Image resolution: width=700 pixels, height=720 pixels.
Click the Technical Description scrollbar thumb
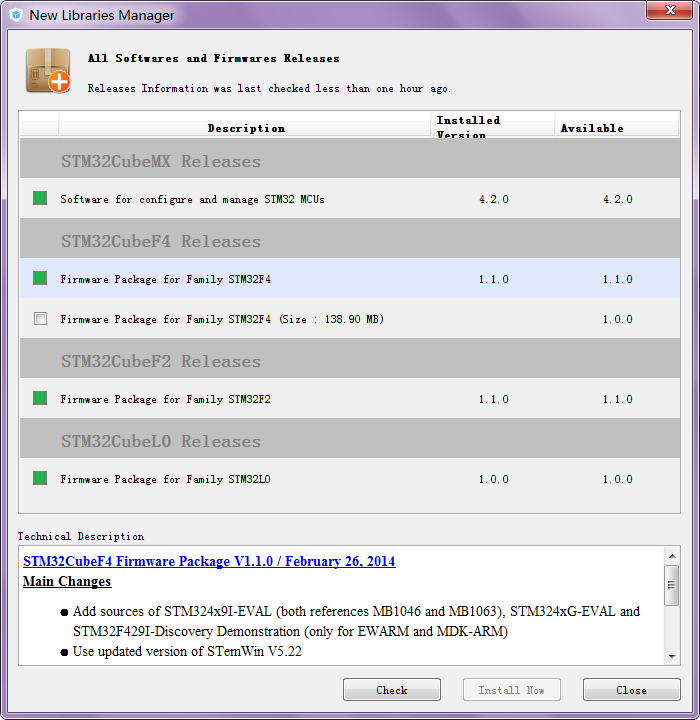pyautogui.click(x=672, y=585)
